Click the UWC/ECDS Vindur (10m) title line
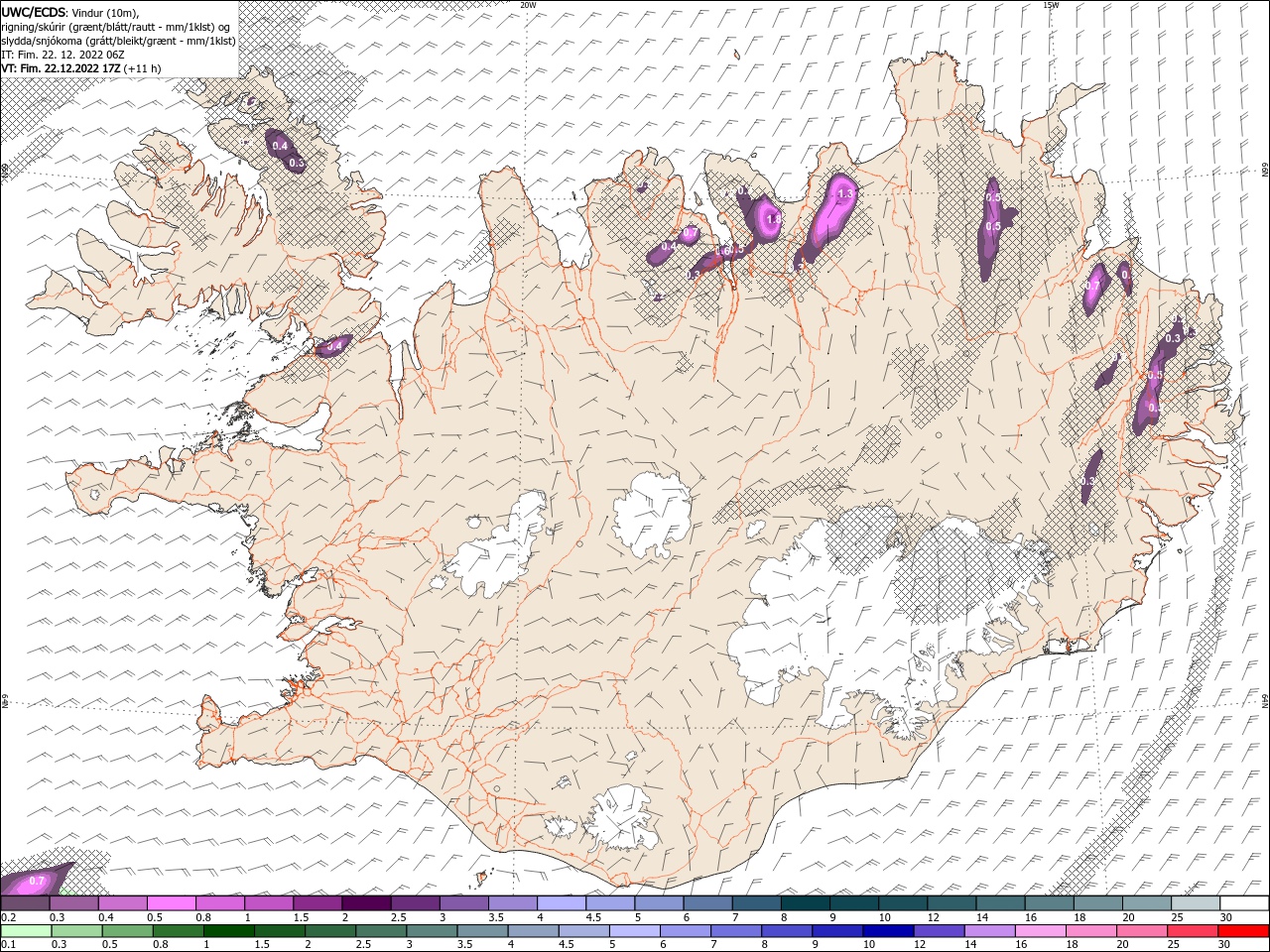1270x952 pixels. [70, 12]
